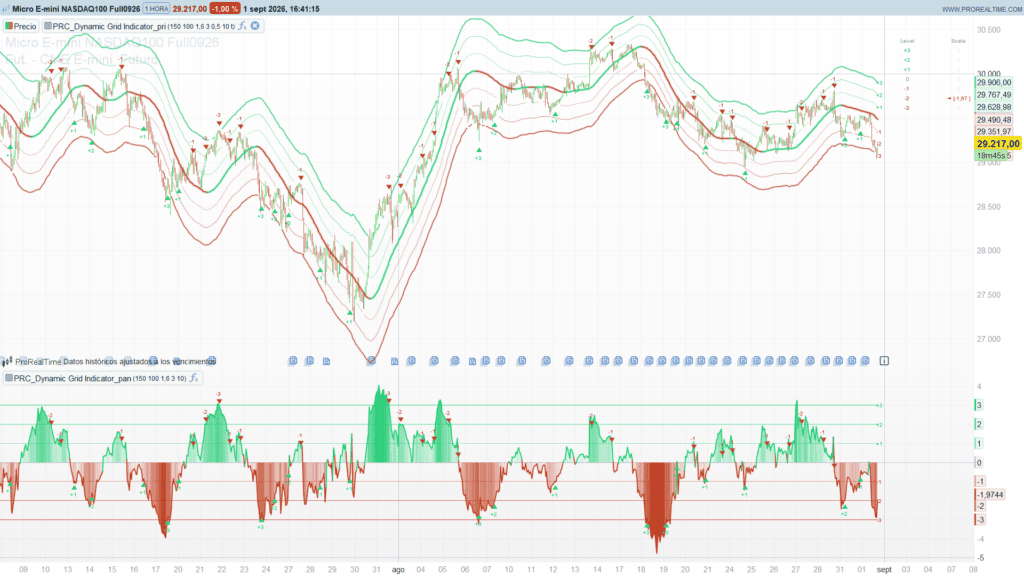The width and height of the screenshot is (1024, 576).
Task: Click the 30.500 price axis value
Action: 988,30
